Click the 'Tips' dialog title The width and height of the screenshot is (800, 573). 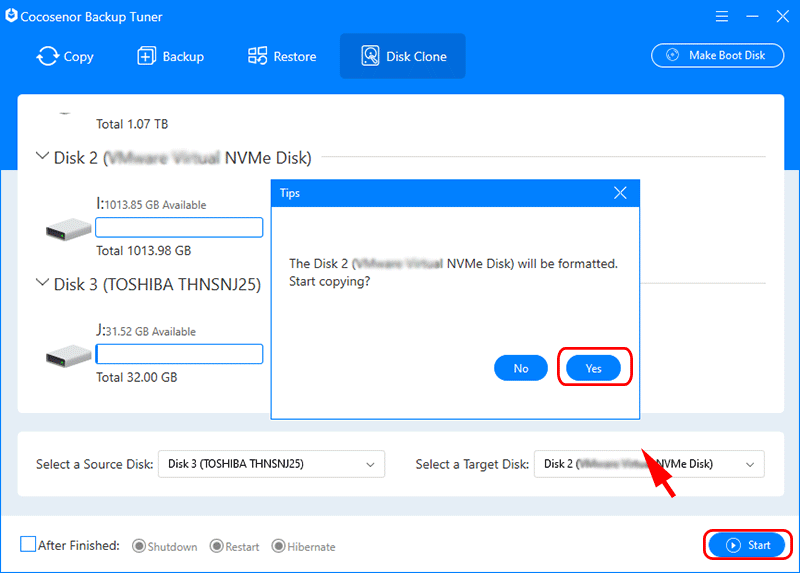point(290,193)
